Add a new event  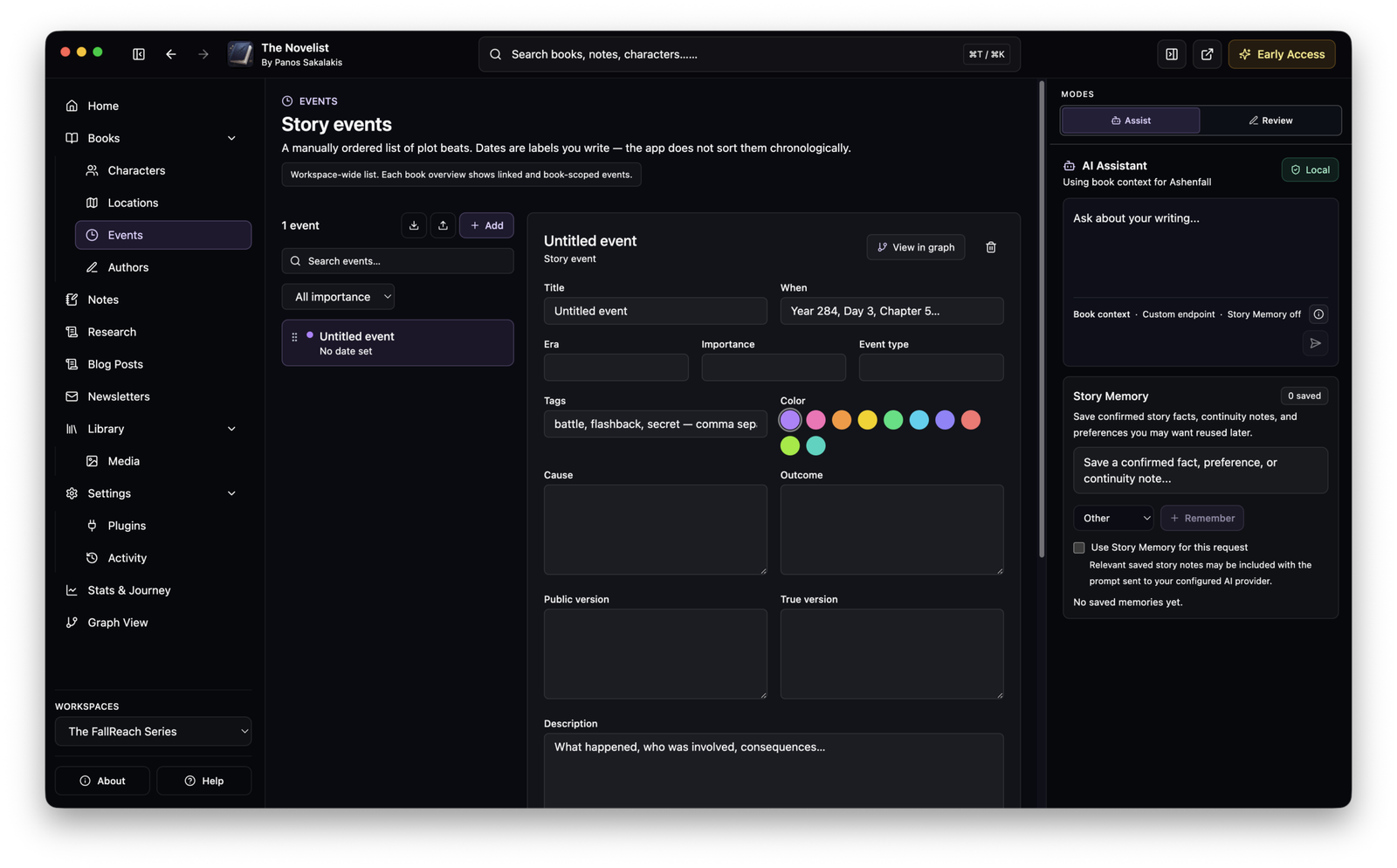pyautogui.click(x=486, y=225)
